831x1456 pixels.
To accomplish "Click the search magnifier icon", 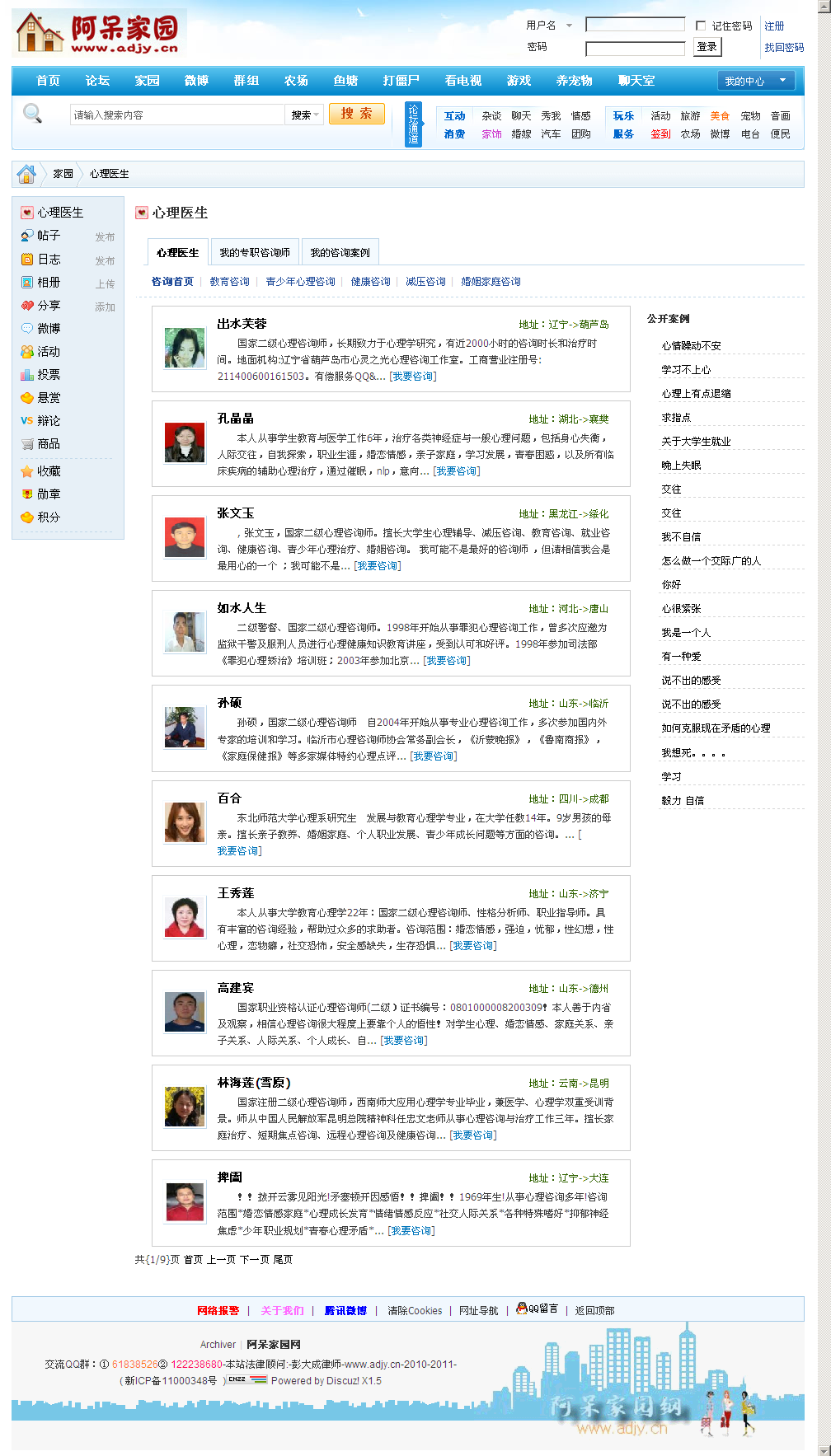I will click(32, 113).
